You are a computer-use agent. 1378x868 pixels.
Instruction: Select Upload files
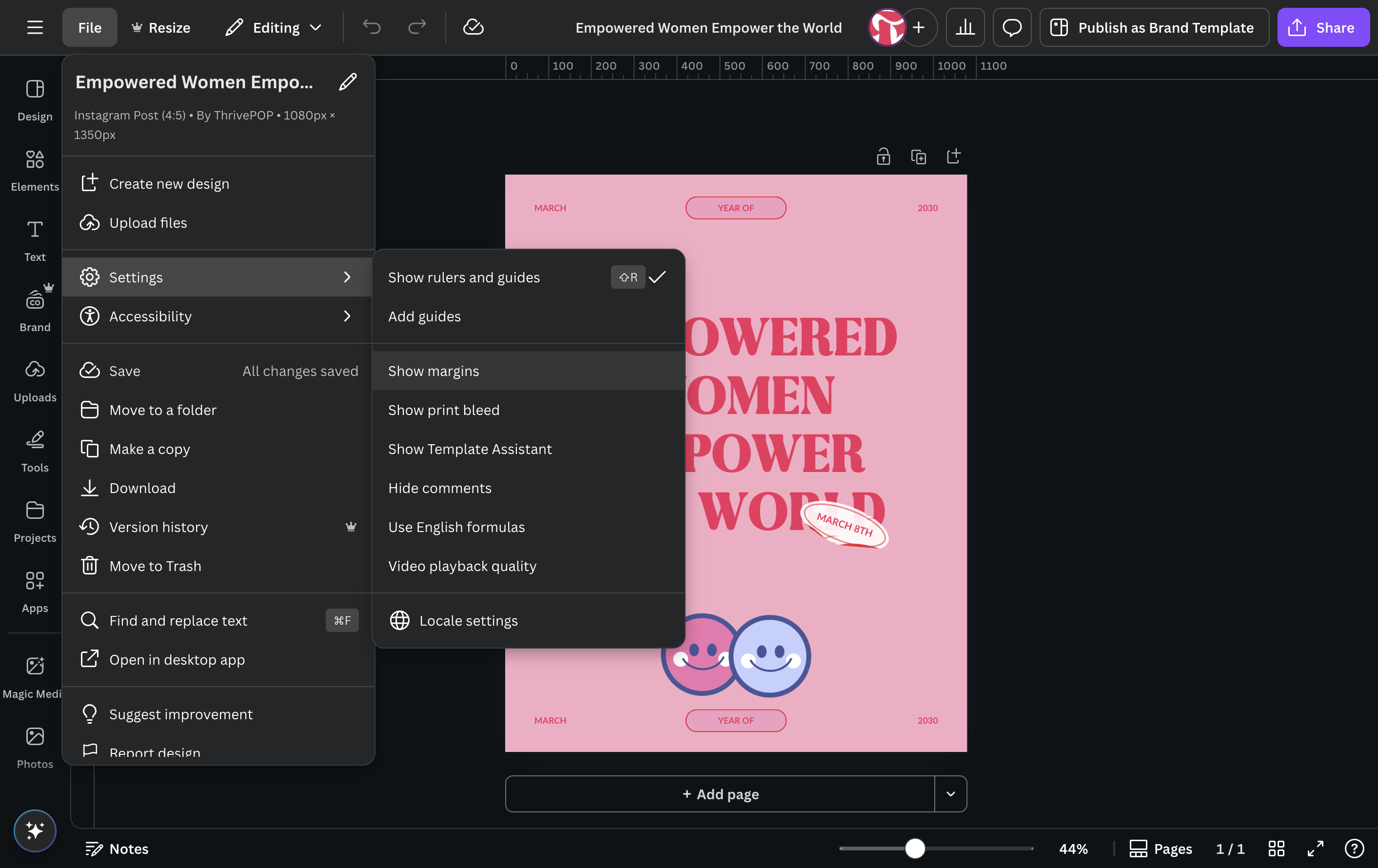point(217,222)
